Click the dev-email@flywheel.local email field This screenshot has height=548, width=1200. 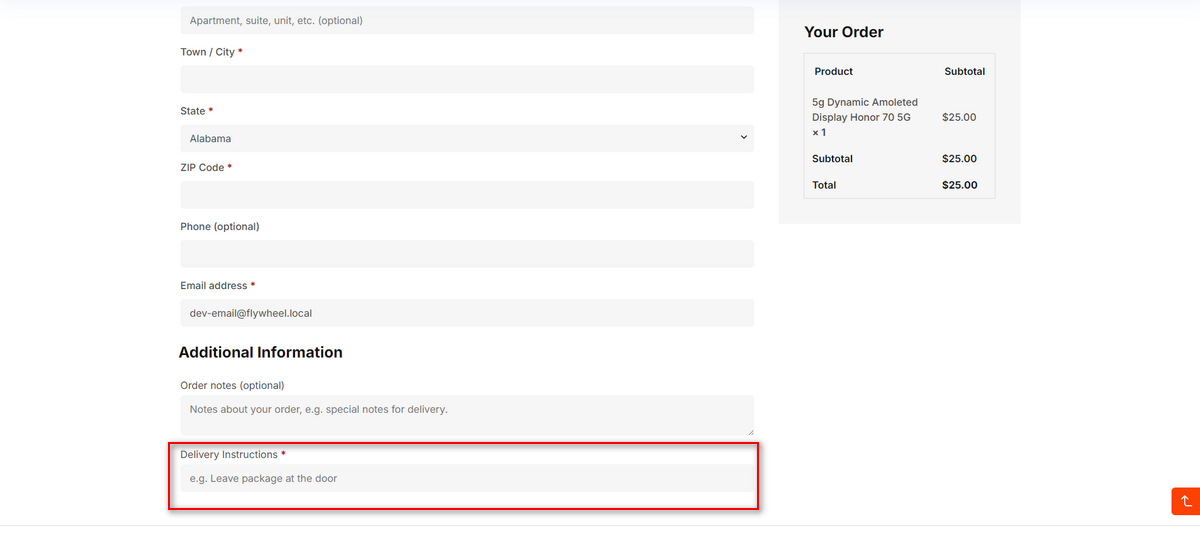467,313
